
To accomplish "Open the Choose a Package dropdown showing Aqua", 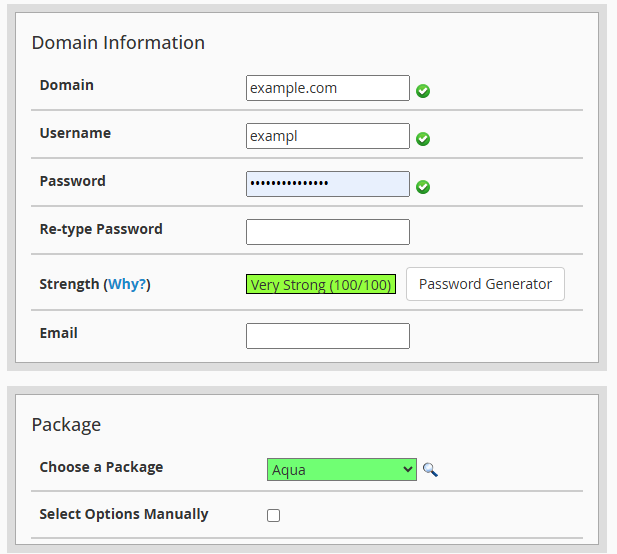I will click(x=341, y=470).
